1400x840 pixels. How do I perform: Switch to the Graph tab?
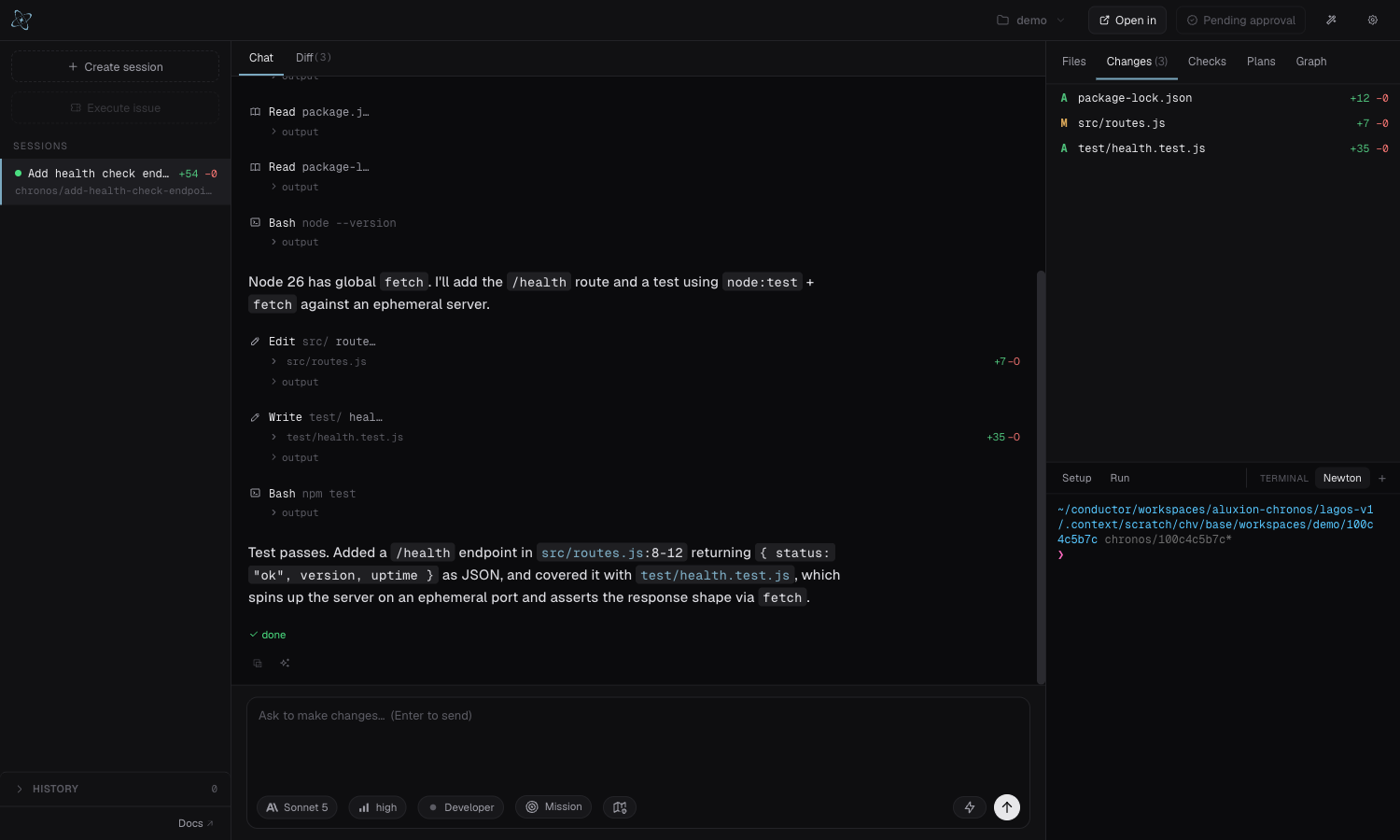point(1311,62)
